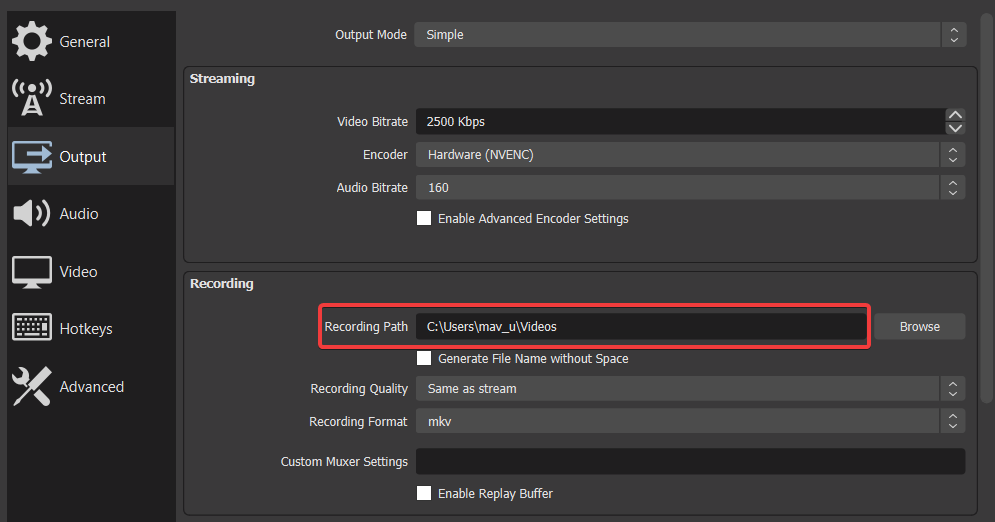Viewport: 995px width, 522px height.
Task: Expand the Encoder dropdown
Action: tap(690, 155)
